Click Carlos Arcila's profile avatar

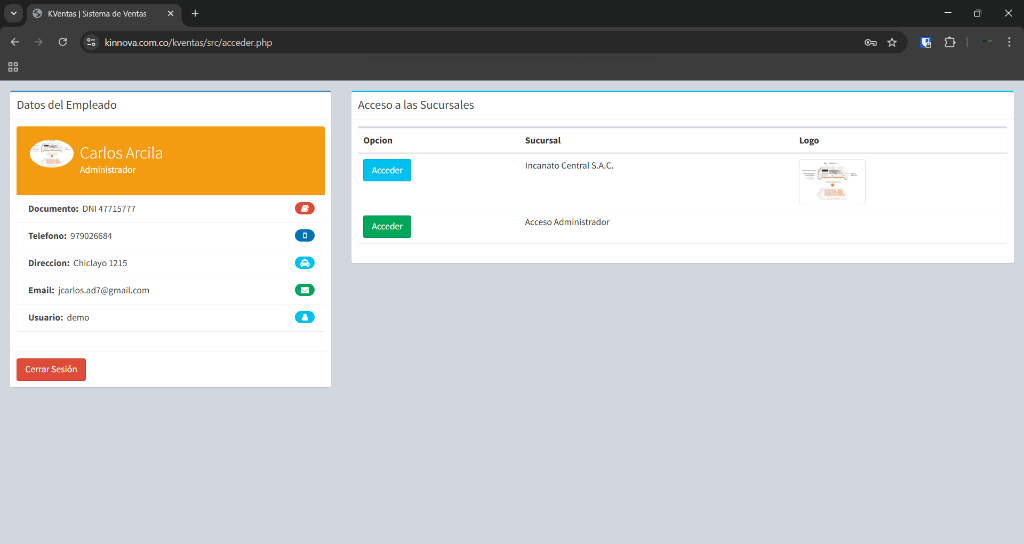coord(52,153)
